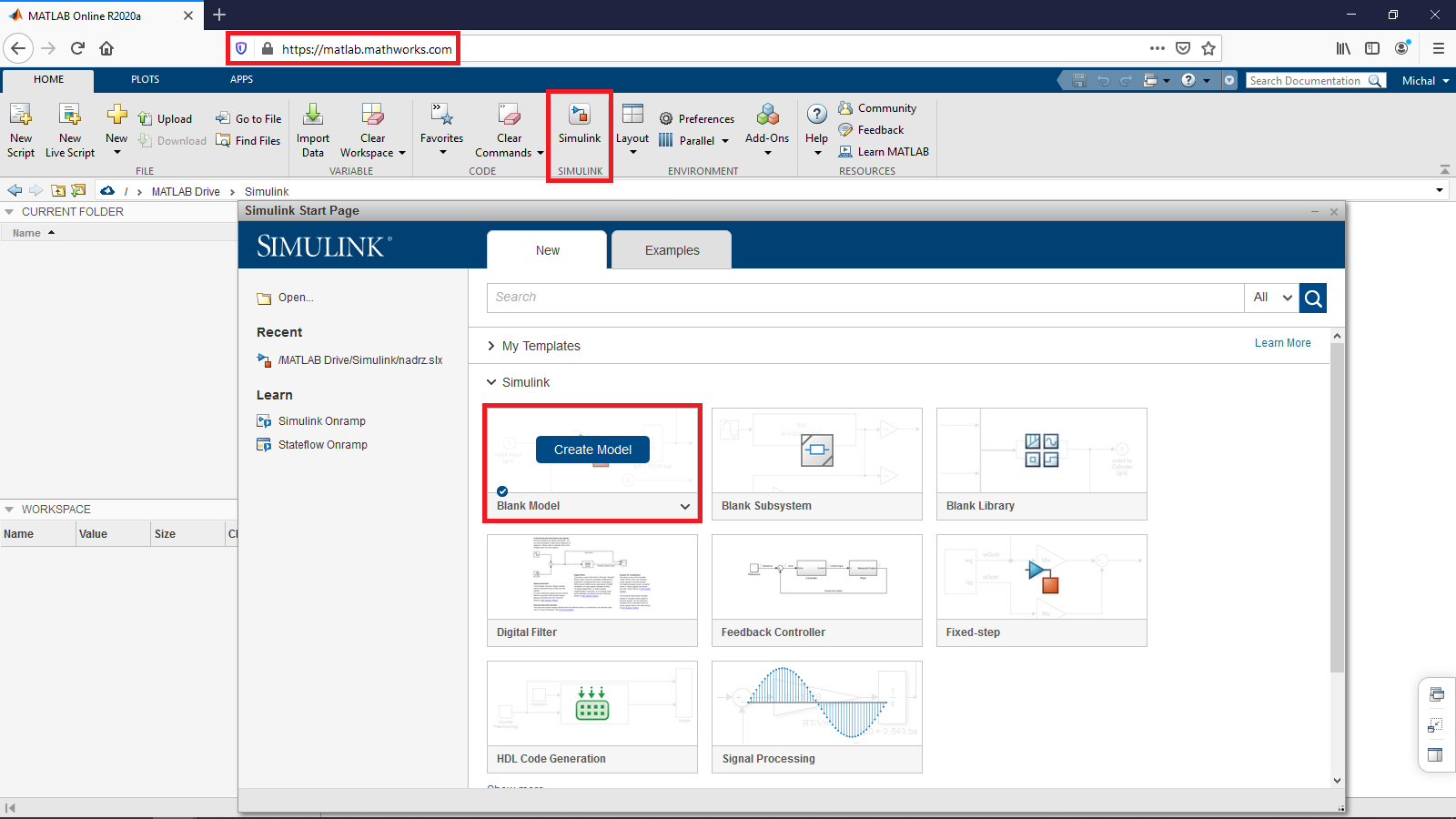
Task: Collapse the CURRENT FOLDER panel
Action: (9, 211)
